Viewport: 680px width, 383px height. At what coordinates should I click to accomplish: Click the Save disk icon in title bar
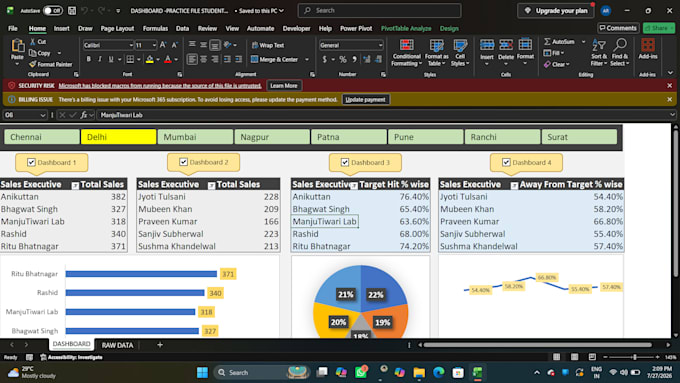click(72, 10)
